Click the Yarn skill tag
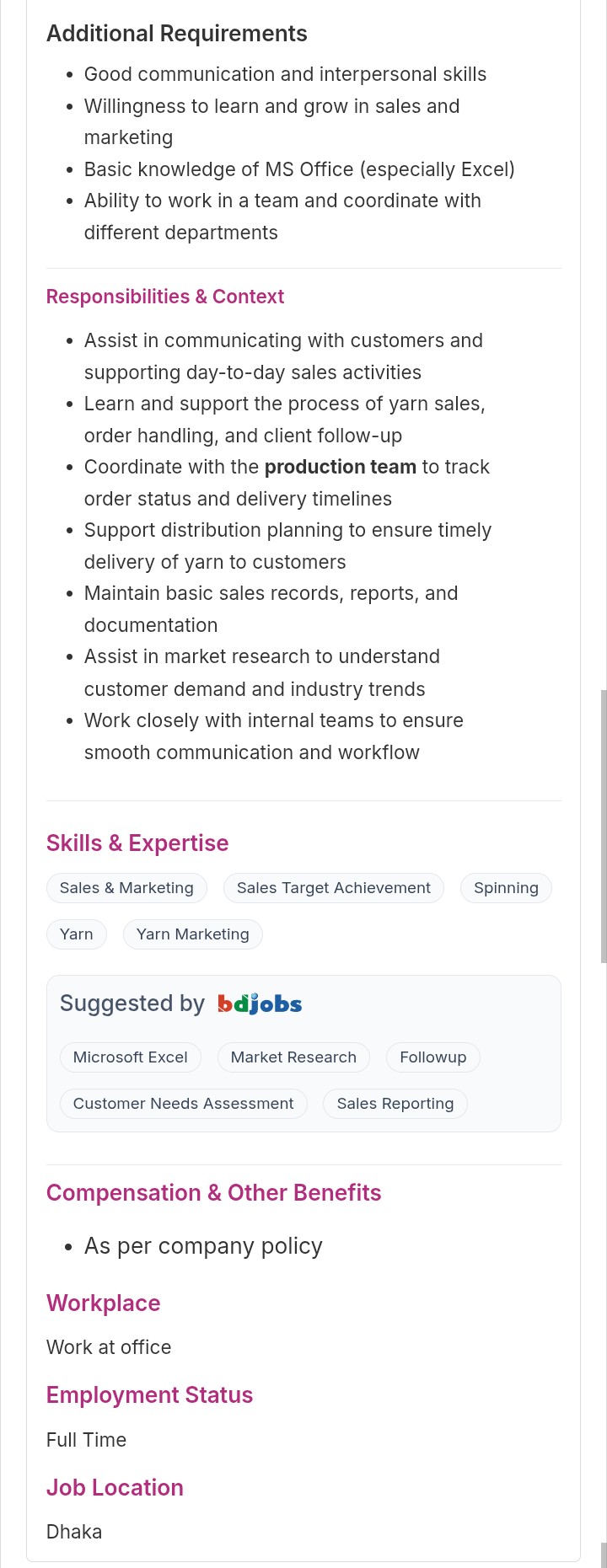This screenshot has width=607, height=1568. tap(77, 934)
